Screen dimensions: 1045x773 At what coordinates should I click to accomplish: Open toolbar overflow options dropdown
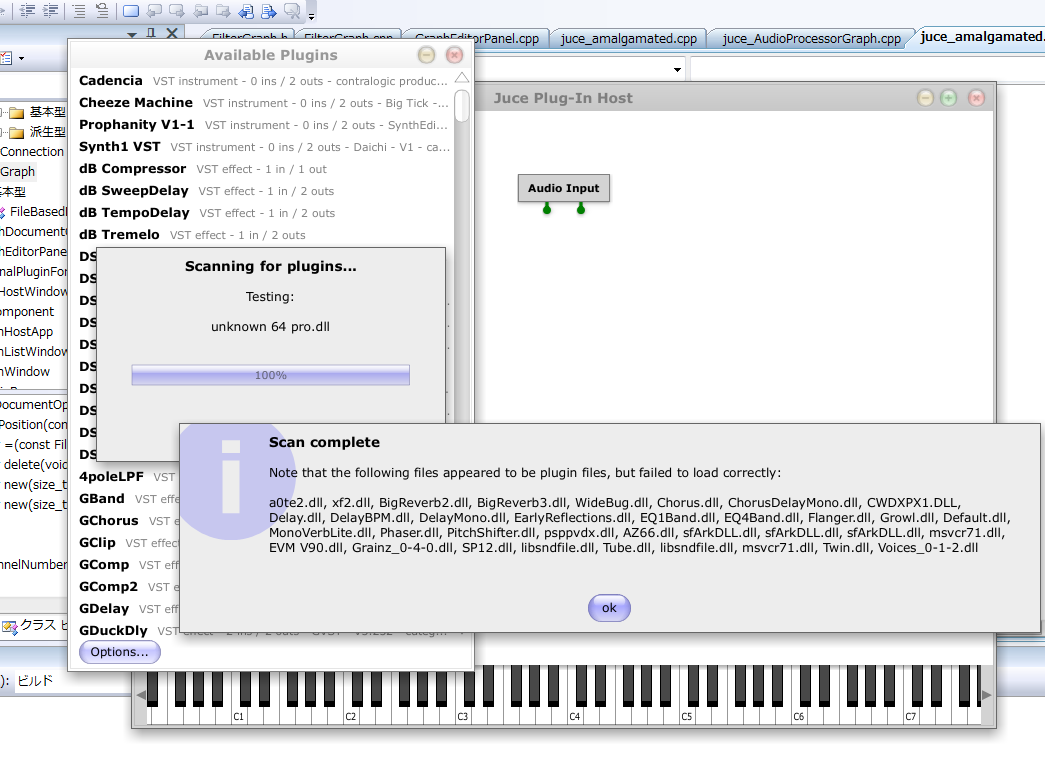point(311,17)
